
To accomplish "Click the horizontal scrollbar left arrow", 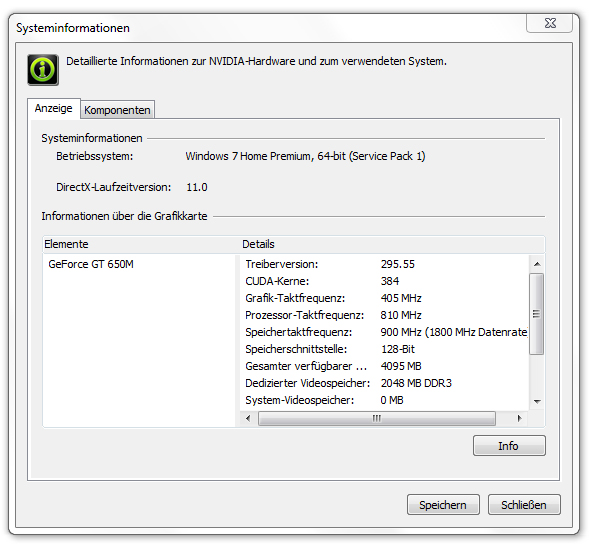I will pyautogui.click(x=248, y=418).
